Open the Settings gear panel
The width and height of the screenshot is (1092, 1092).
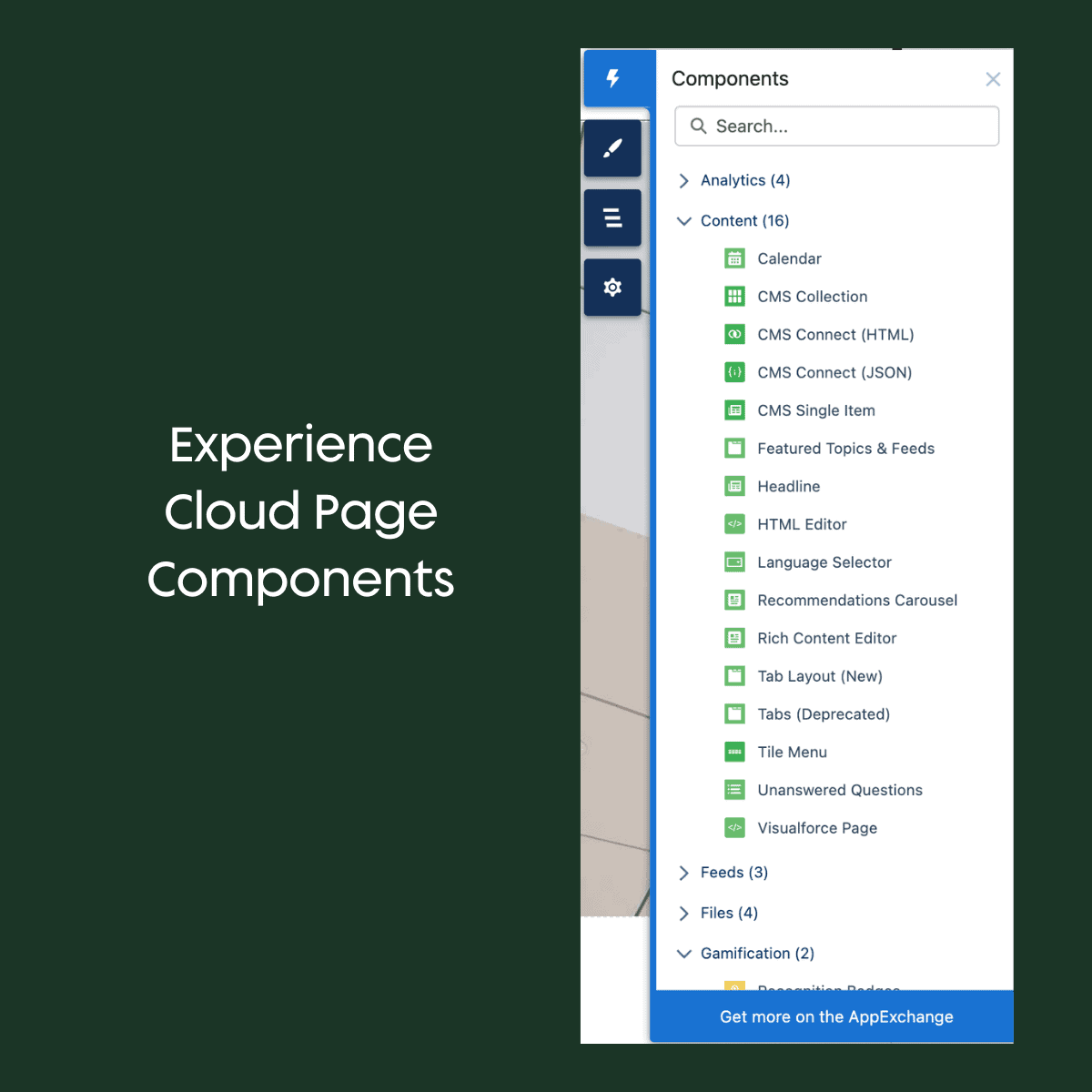click(x=612, y=288)
